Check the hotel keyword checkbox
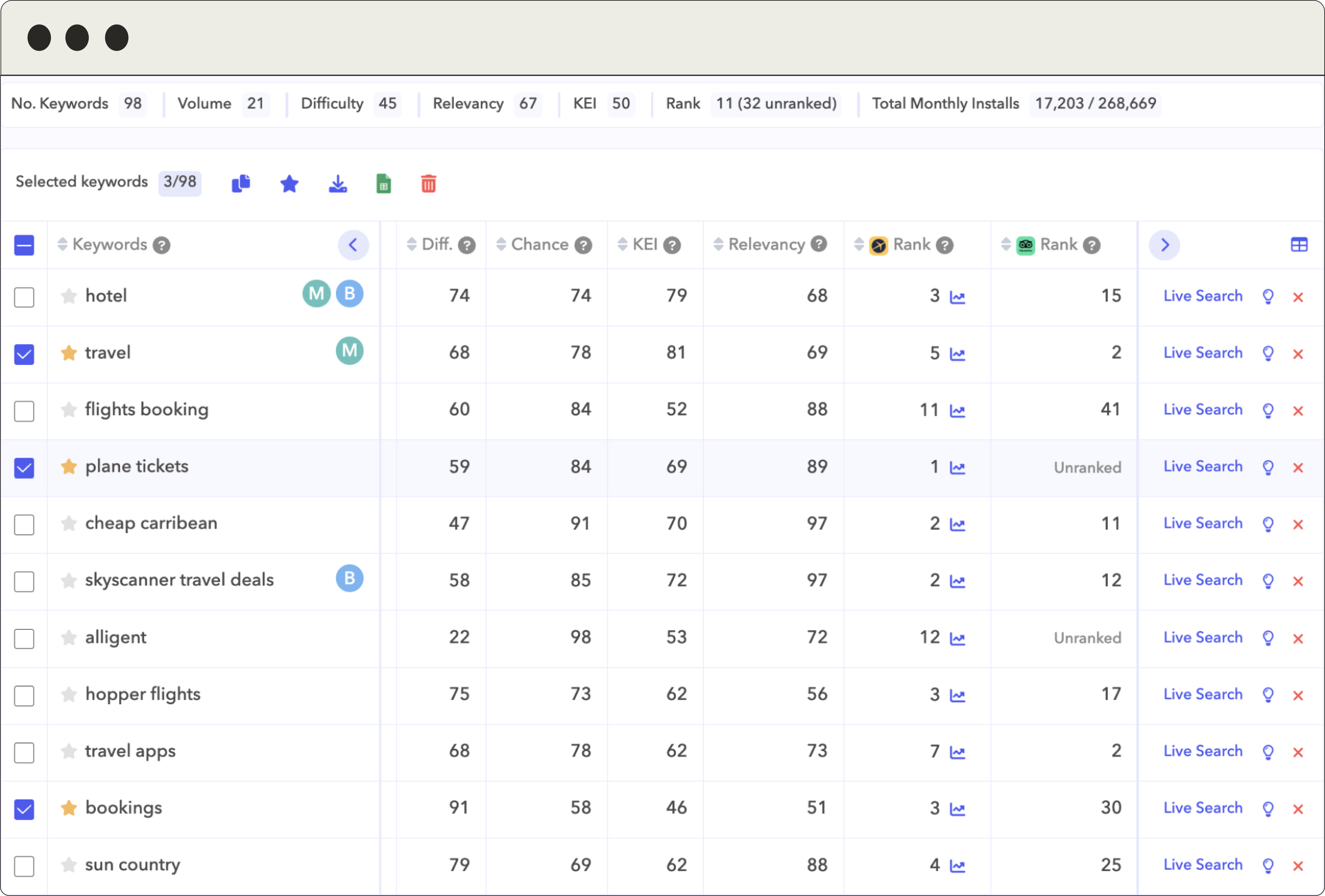This screenshot has height=896, width=1325. coord(24,297)
